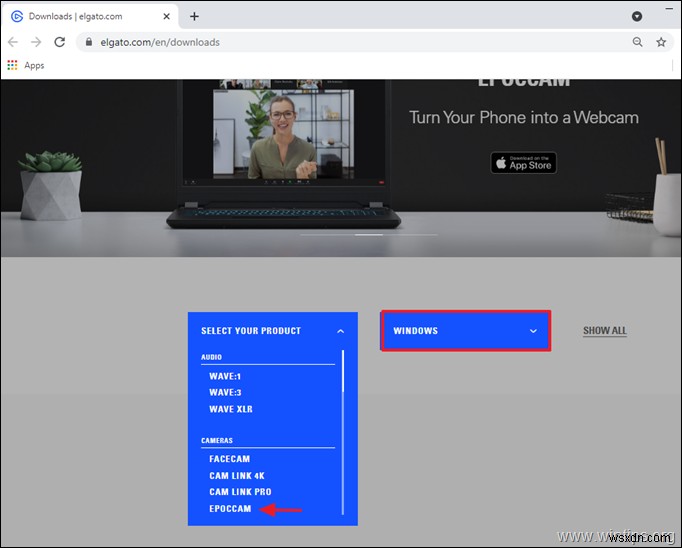Open the Windows operating system dropdown
This screenshot has width=682, height=548.
(466, 331)
